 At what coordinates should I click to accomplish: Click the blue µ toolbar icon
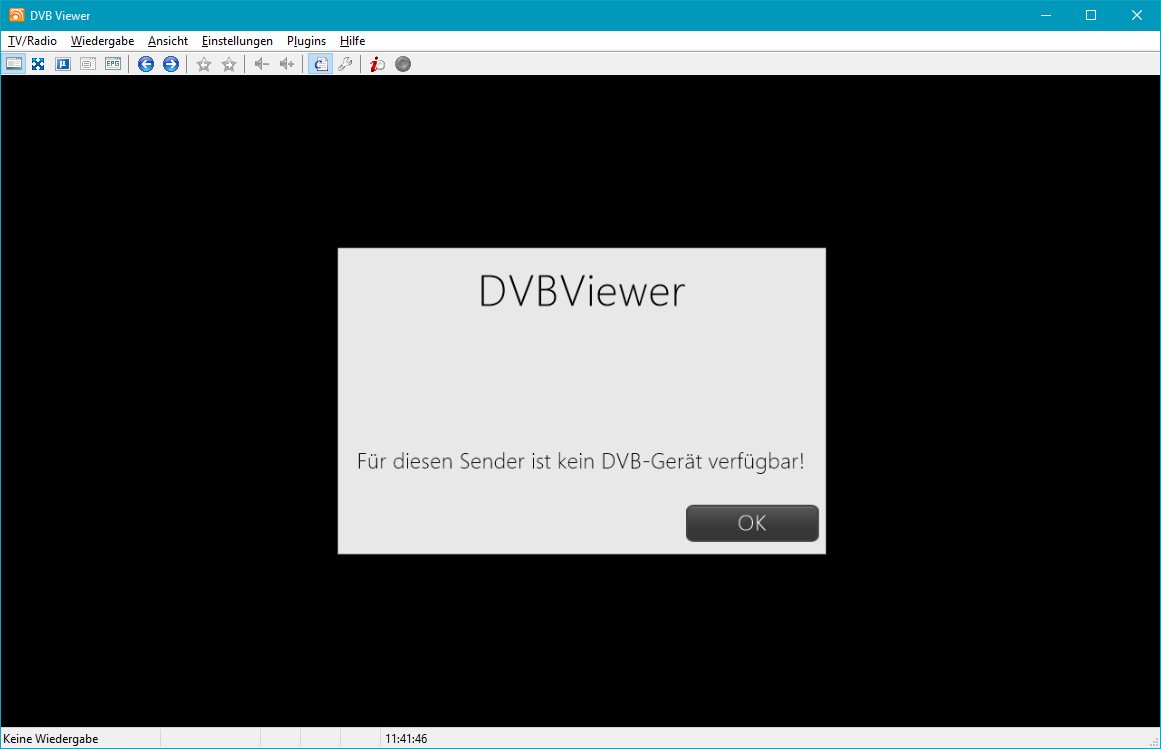[63, 64]
